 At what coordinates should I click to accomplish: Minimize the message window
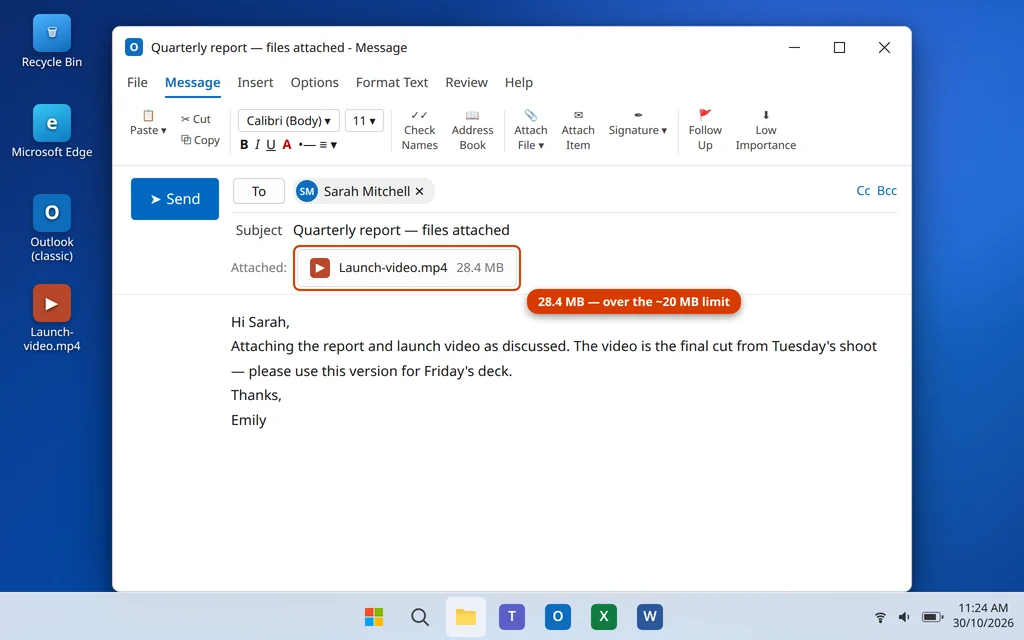tap(794, 47)
